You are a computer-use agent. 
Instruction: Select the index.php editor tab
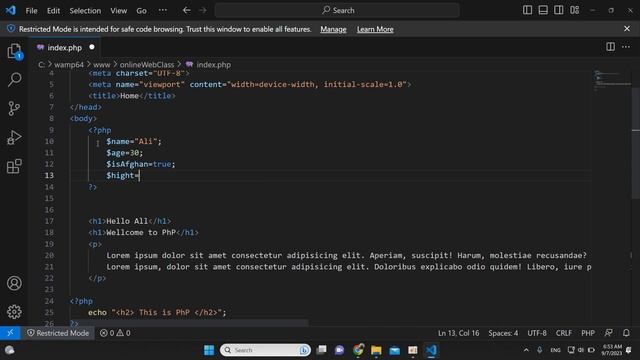64,47
